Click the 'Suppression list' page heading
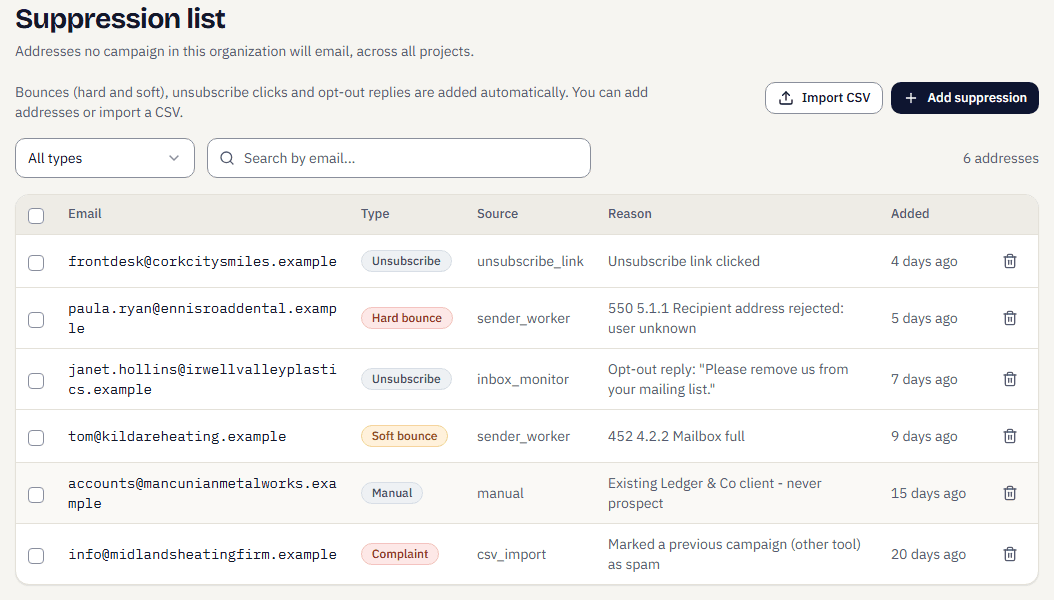 pyautogui.click(x=120, y=19)
